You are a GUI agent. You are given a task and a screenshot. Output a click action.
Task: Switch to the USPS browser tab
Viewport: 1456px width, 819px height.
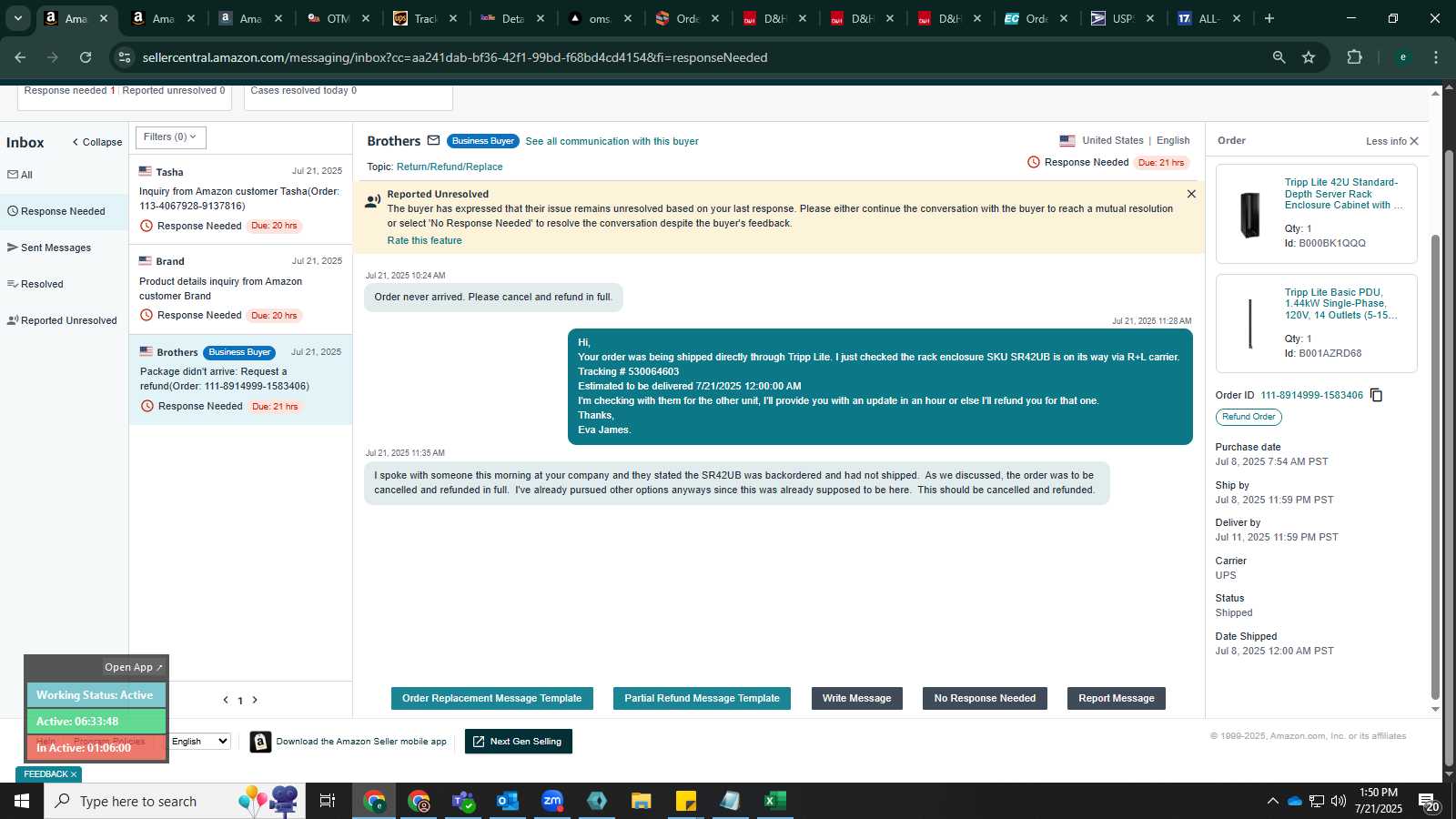(x=1121, y=18)
